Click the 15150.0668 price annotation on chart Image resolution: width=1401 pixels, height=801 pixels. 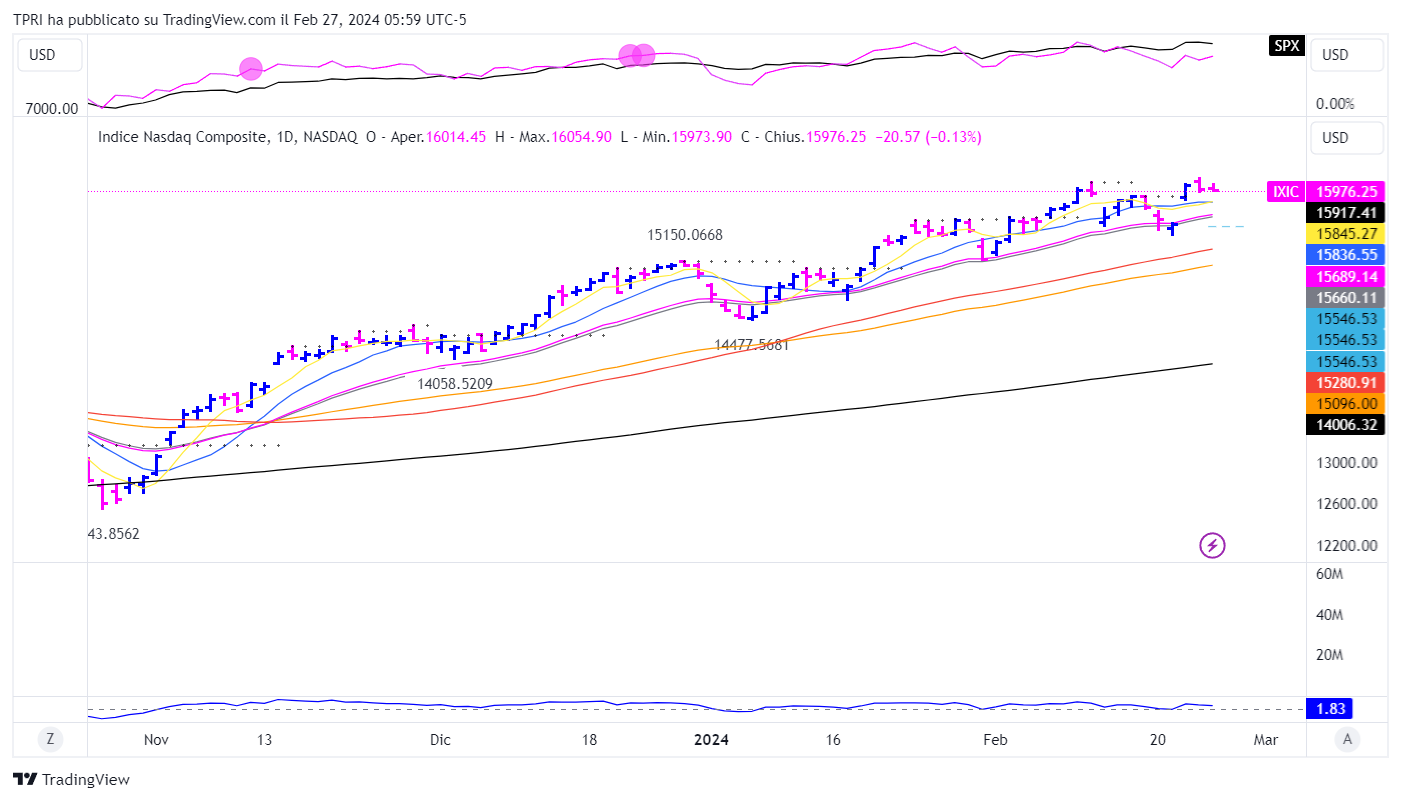(684, 235)
